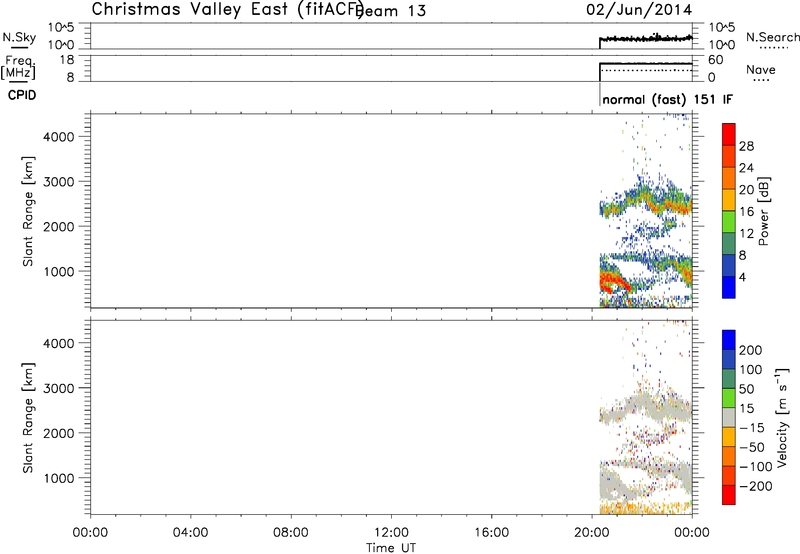Click '1000' range tick in power panel
This screenshot has height=554, width=800.
tap(59, 271)
